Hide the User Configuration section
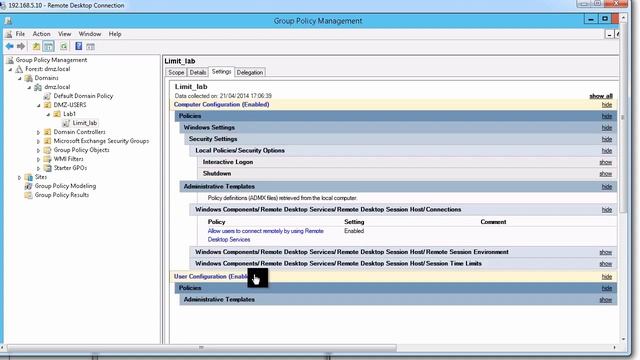This screenshot has width=640, height=360. tap(607, 277)
